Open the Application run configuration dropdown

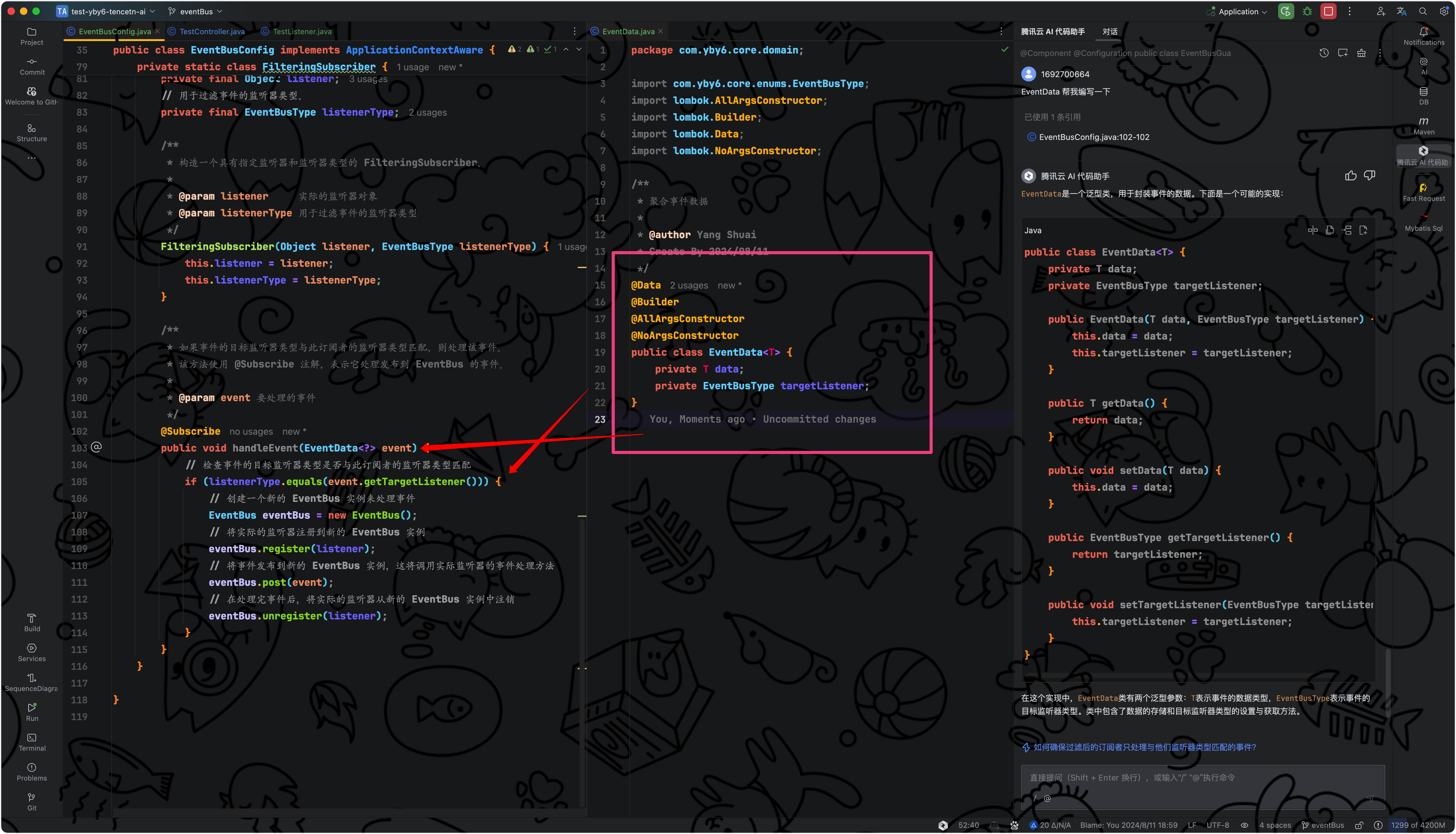[1236, 12]
